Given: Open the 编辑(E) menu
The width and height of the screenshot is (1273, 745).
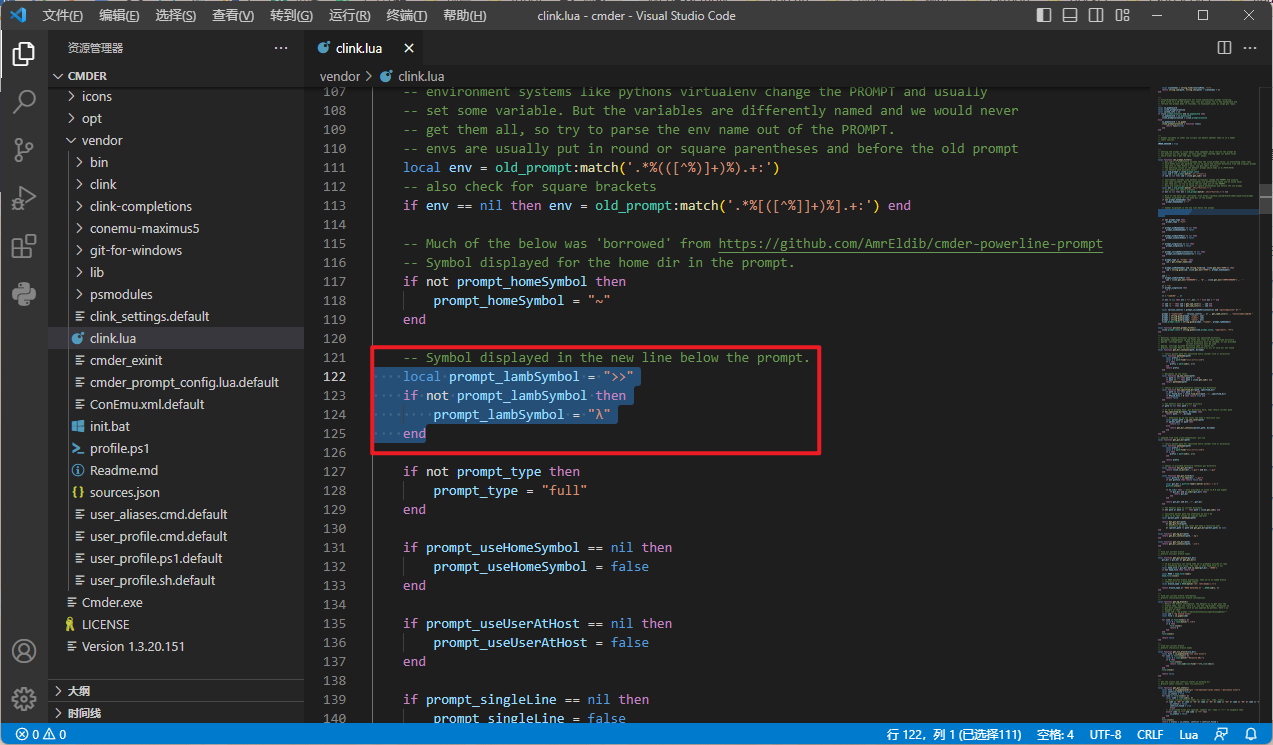Looking at the screenshot, I should pos(120,16).
